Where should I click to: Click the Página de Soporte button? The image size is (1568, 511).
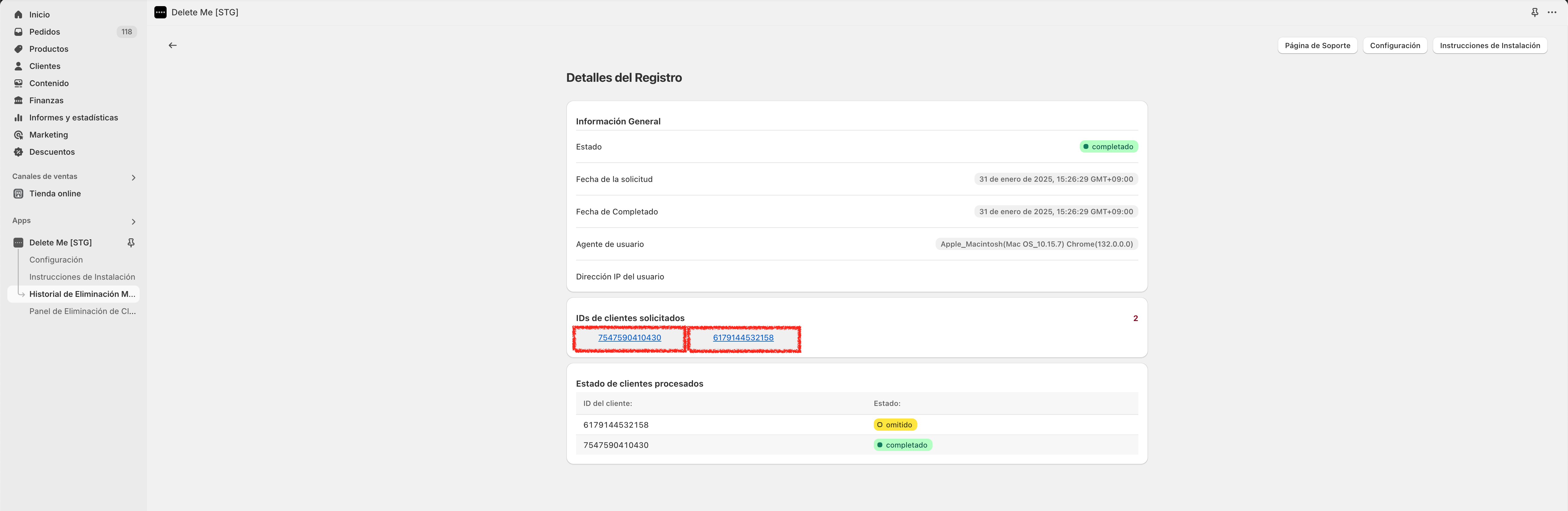point(1317,46)
